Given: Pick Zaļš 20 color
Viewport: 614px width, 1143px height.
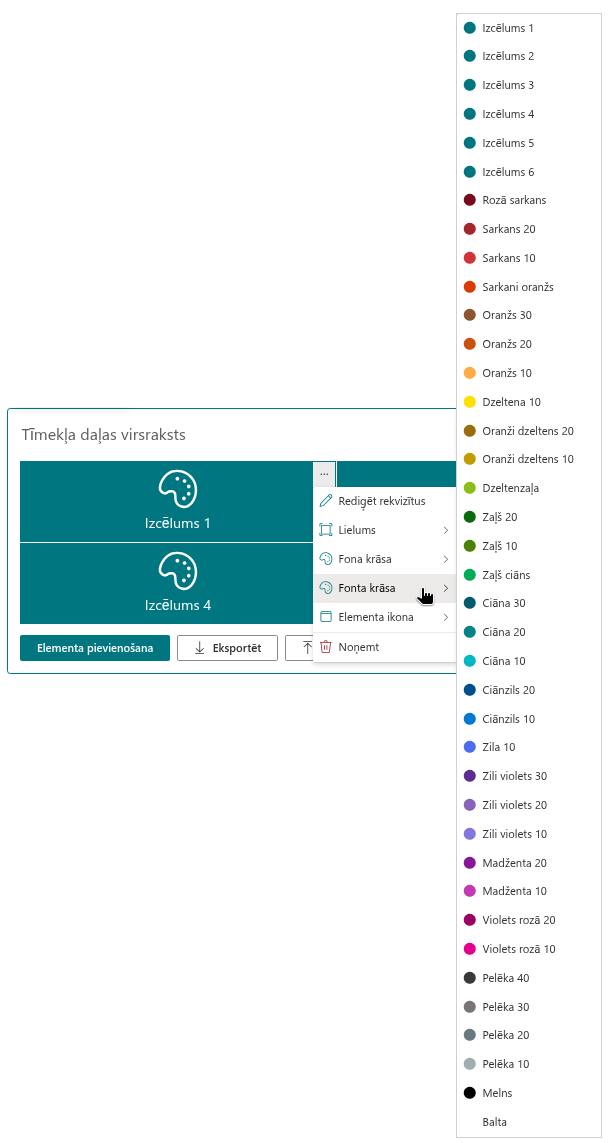Looking at the screenshot, I should click(x=529, y=517).
